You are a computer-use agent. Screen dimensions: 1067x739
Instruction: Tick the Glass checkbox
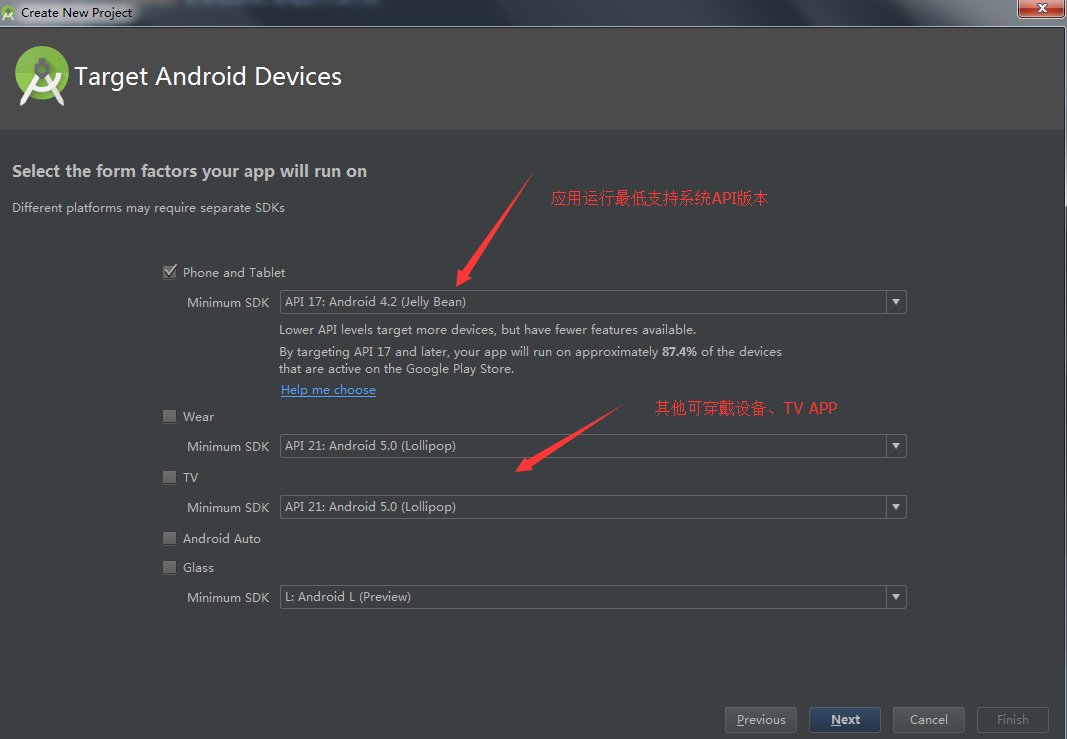coord(169,567)
